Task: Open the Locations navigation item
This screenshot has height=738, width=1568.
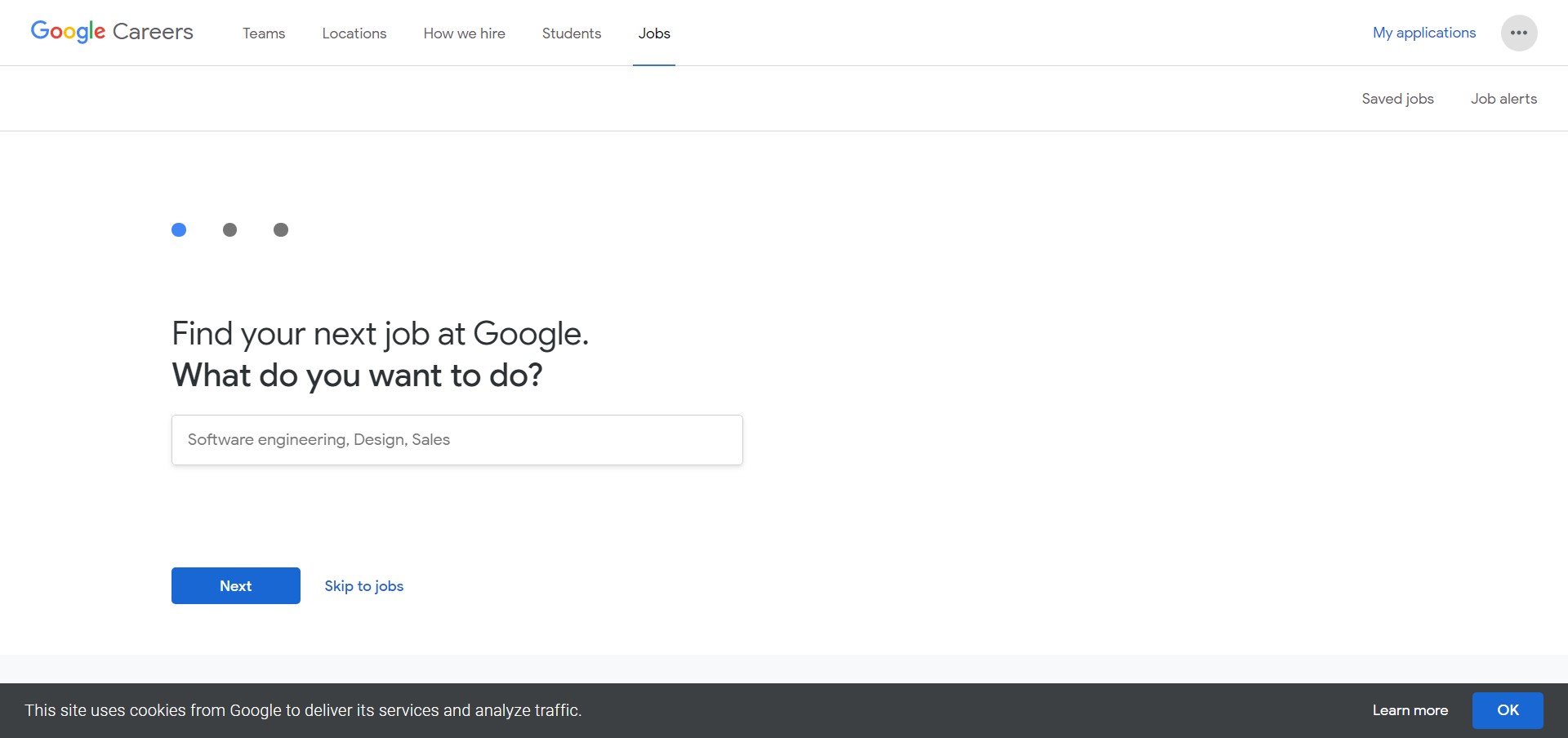Action: pos(354,33)
